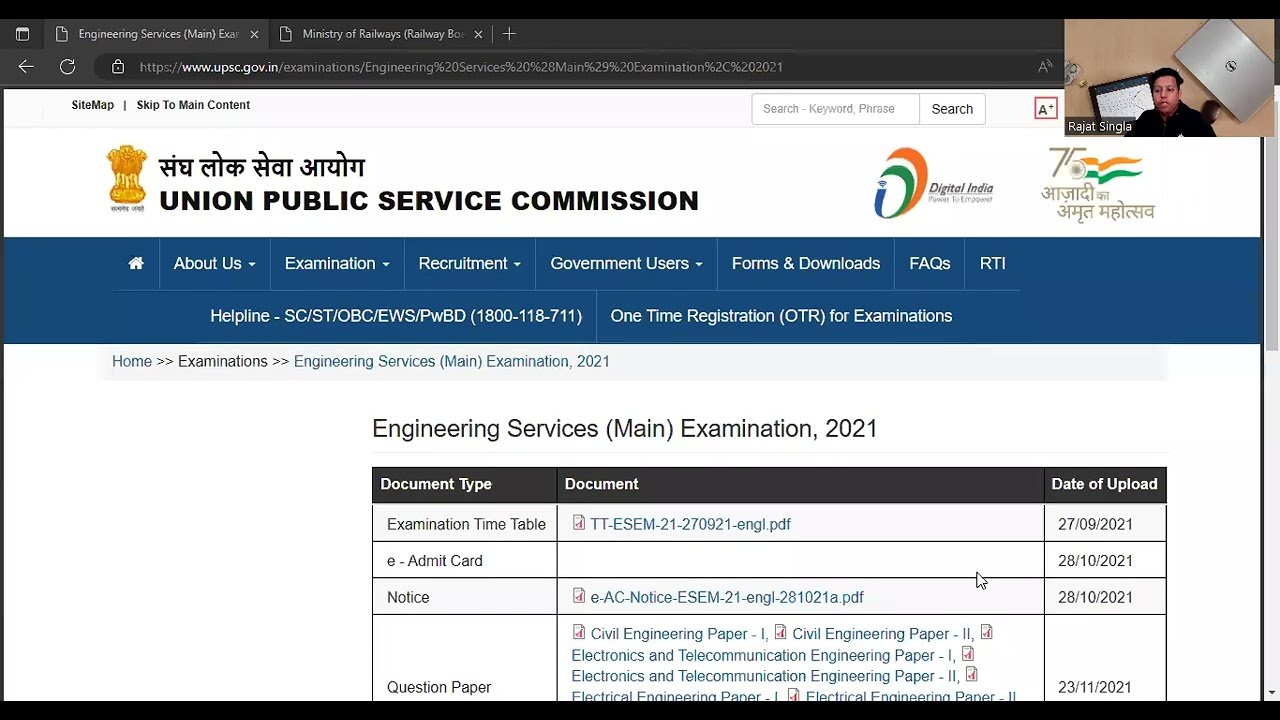Open One Time Registration (OTR) for Examinations
The width and height of the screenshot is (1280, 720).
(781, 316)
